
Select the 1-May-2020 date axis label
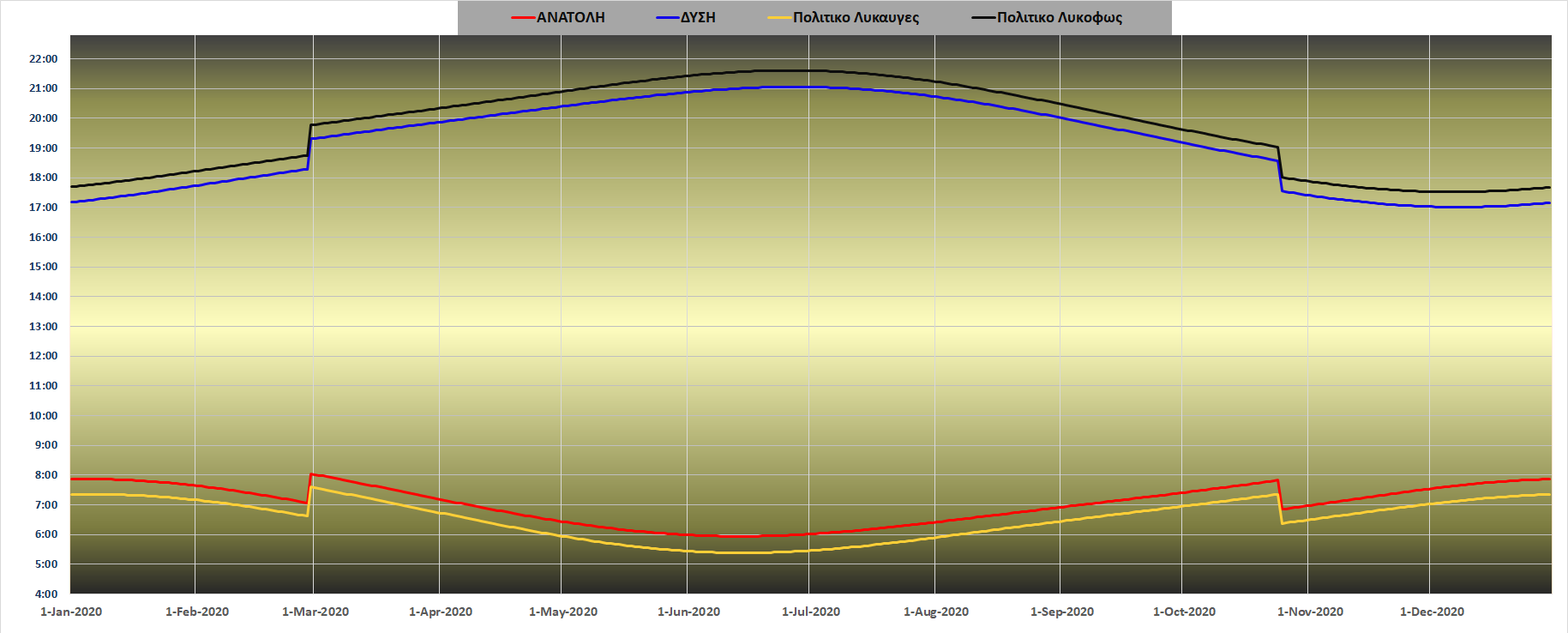[563, 612]
